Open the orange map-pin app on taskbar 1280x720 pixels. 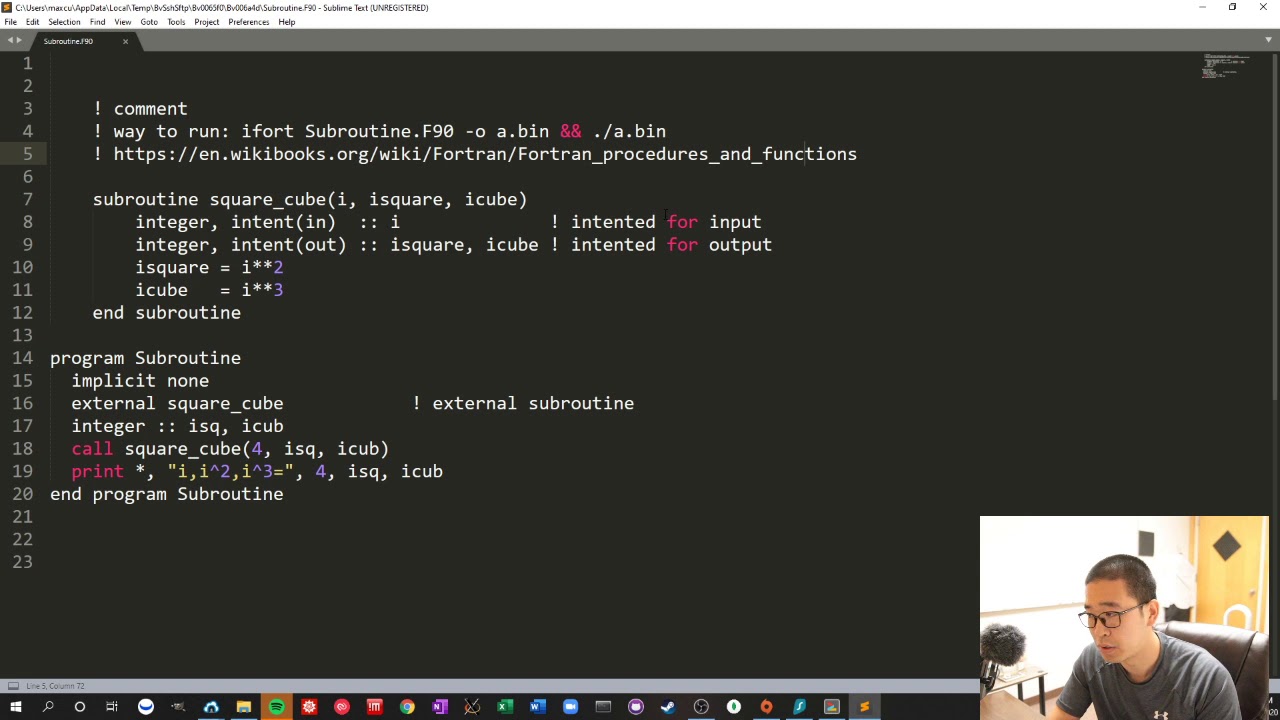(x=766, y=707)
